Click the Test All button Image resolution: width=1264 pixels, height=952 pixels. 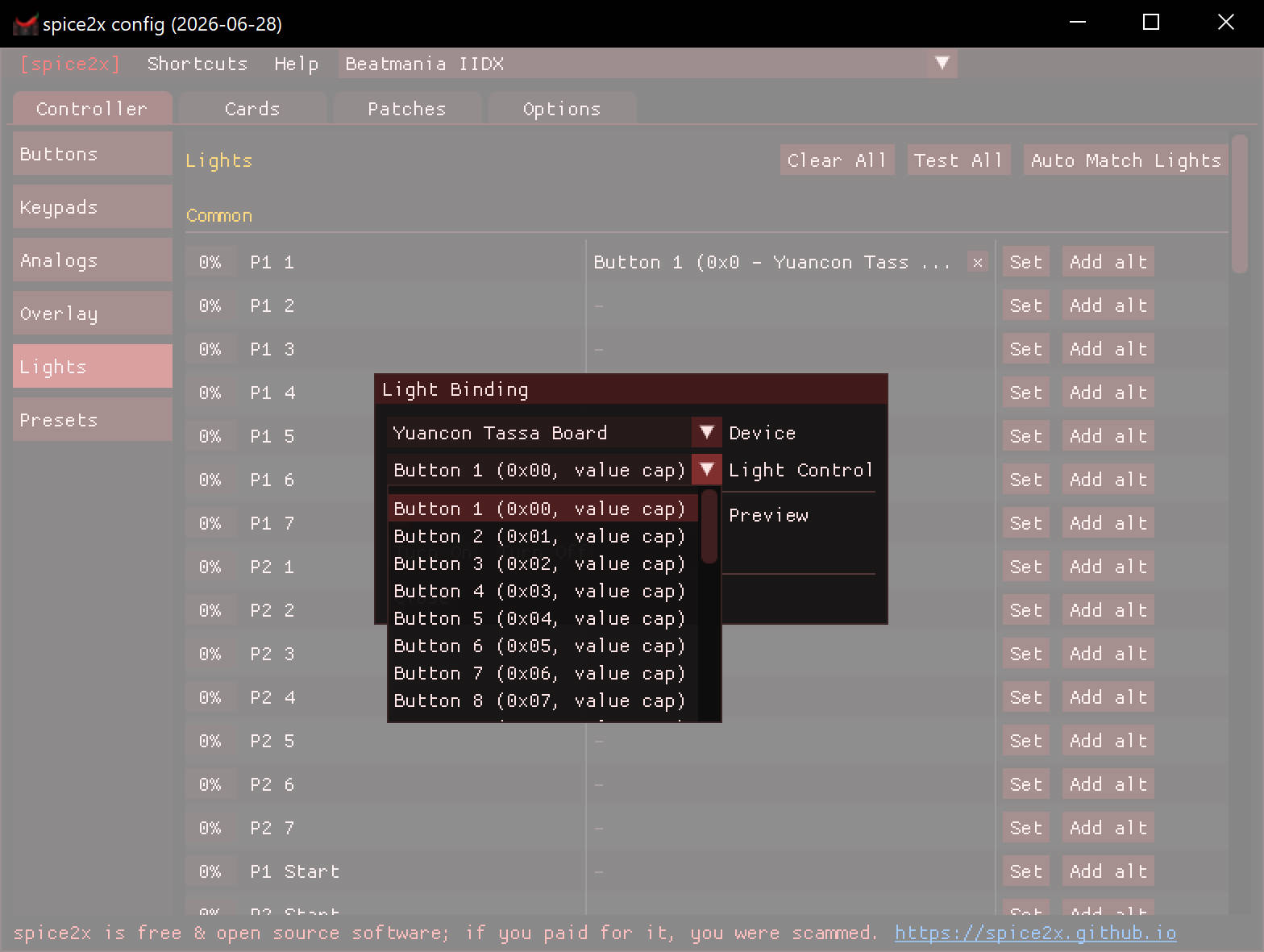(x=958, y=160)
